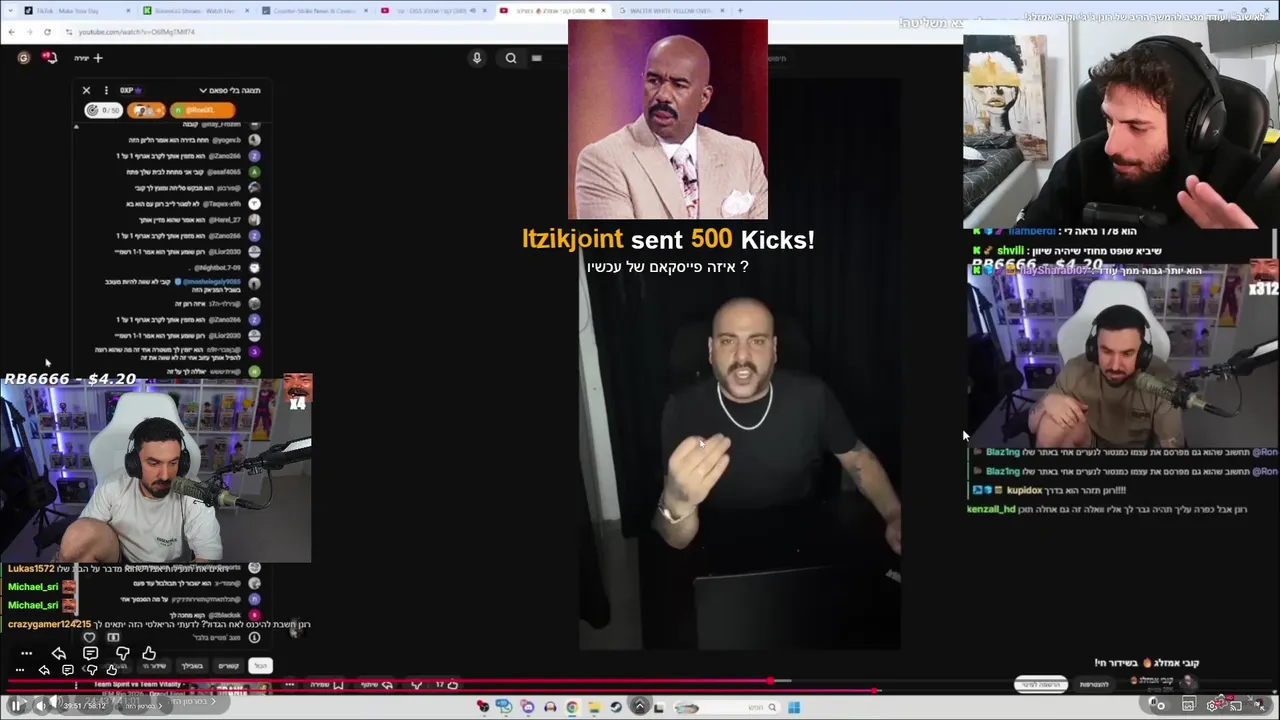Open video settings gear icon
1280x720 pixels.
pyautogui.click(x=1212, y=705)
